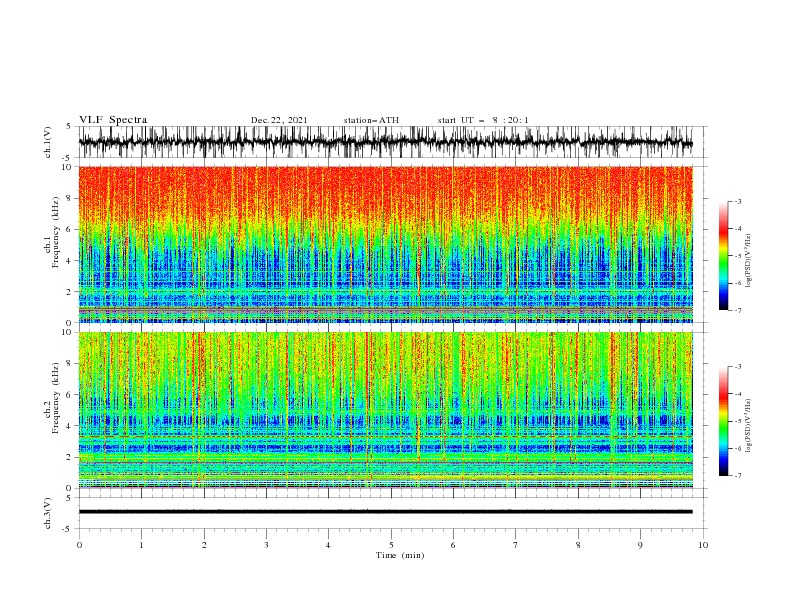Click the time axis tick label "8"
Screen dimensions: 792x612
pos(578,545)
